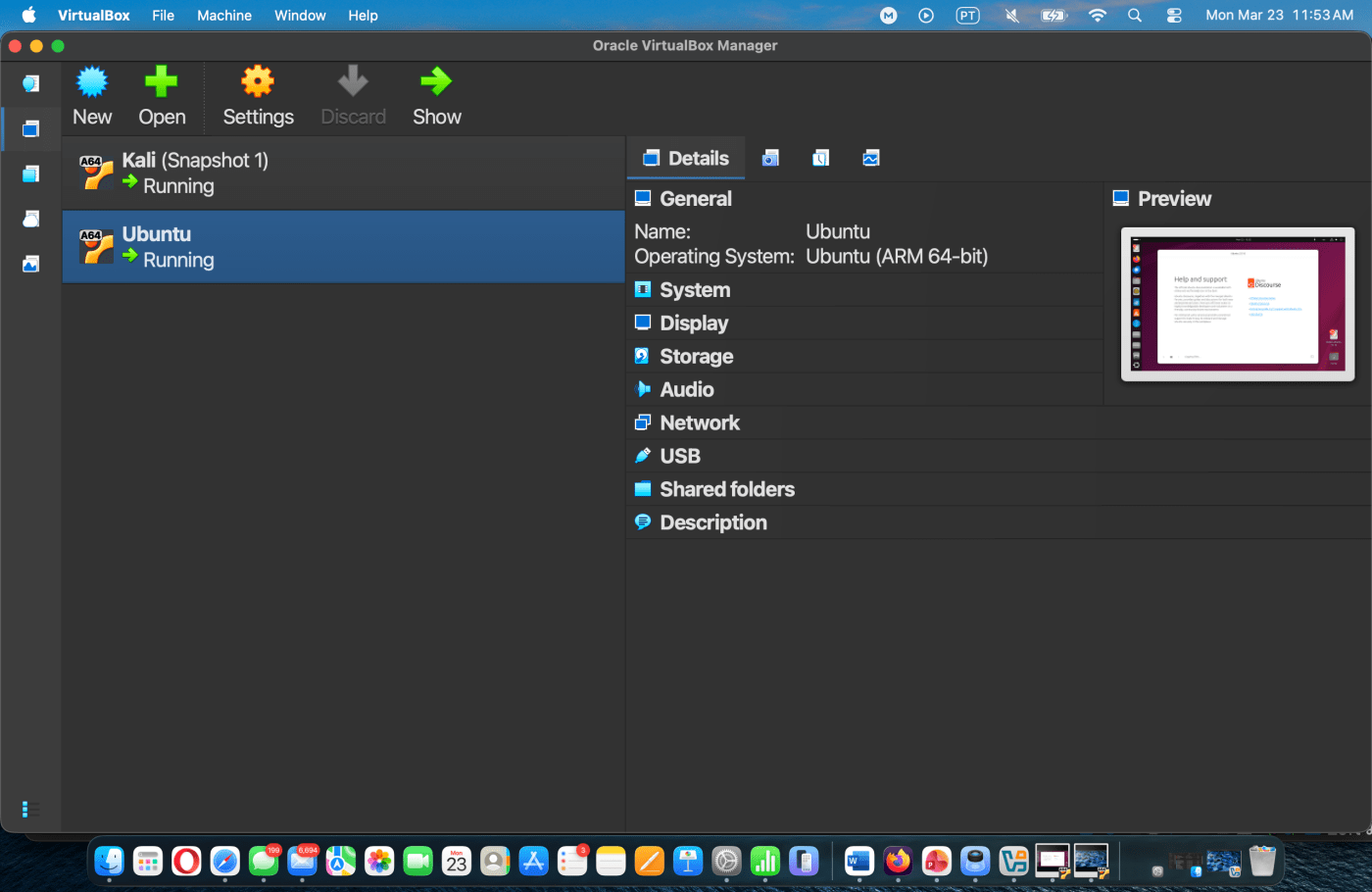
Task: Select the Machines tool in left sidebar
Action: 30,128
